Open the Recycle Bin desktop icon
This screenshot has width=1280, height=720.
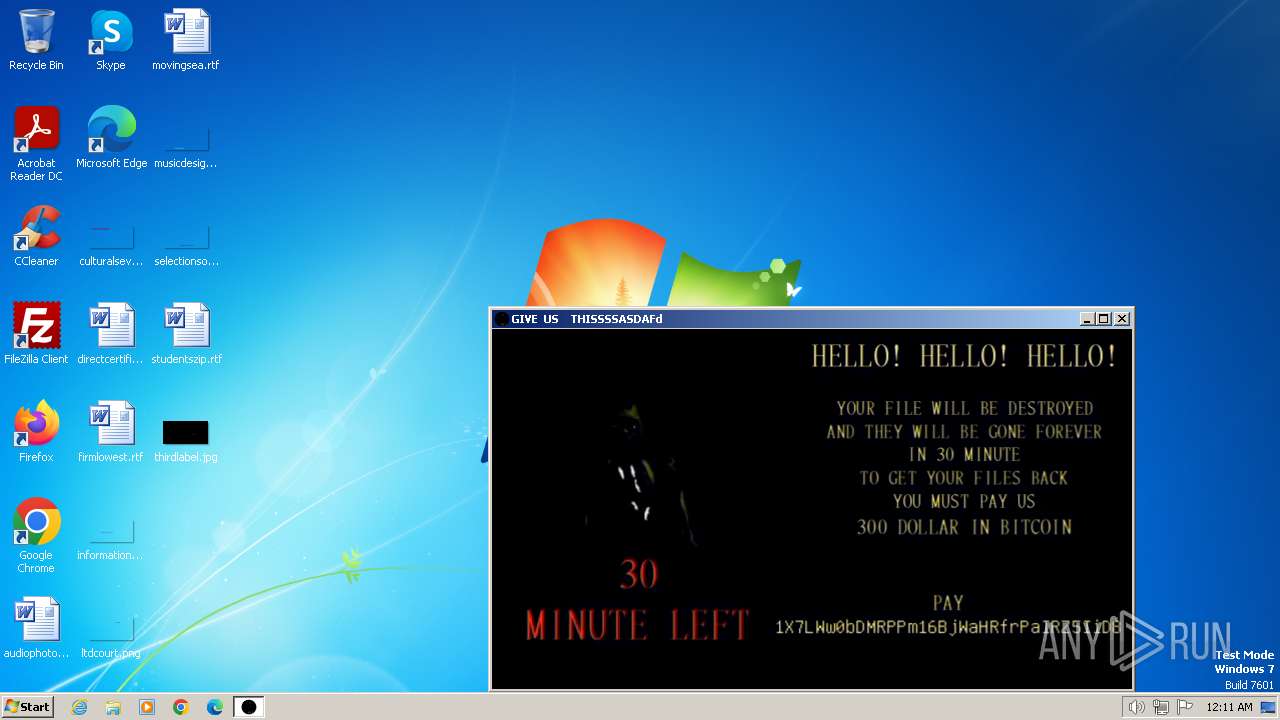click(36, 40)
